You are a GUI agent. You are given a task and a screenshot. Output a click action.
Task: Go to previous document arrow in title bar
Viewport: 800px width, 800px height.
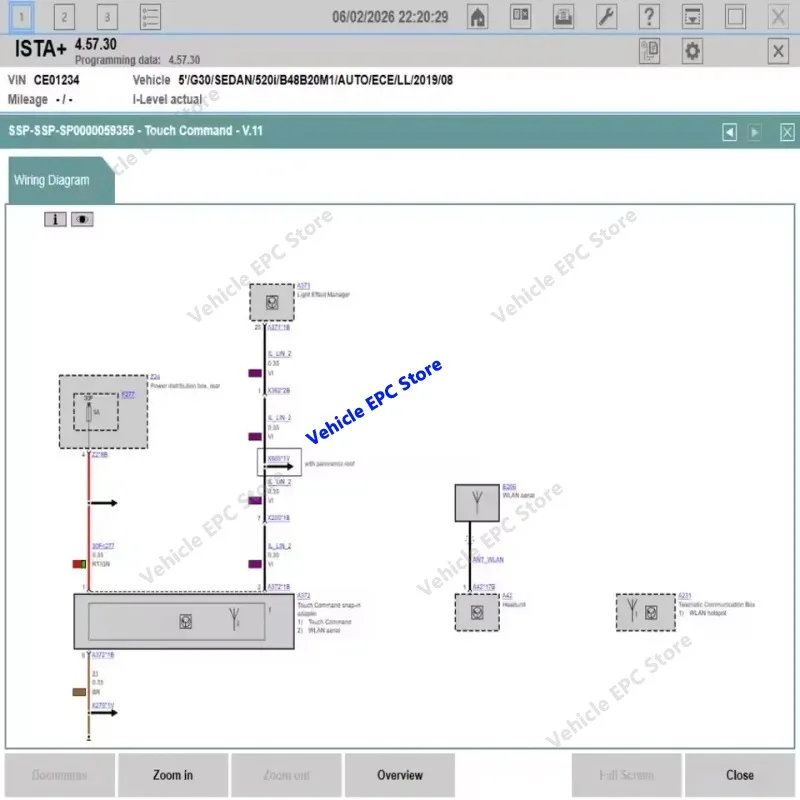pos(730,132)
